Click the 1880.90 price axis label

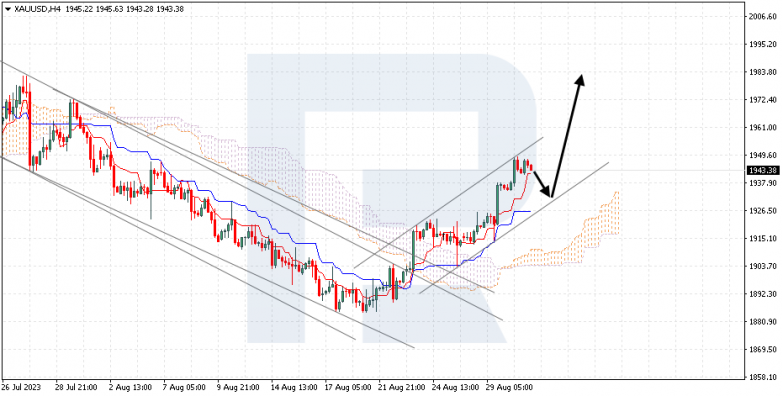point(763,322)
